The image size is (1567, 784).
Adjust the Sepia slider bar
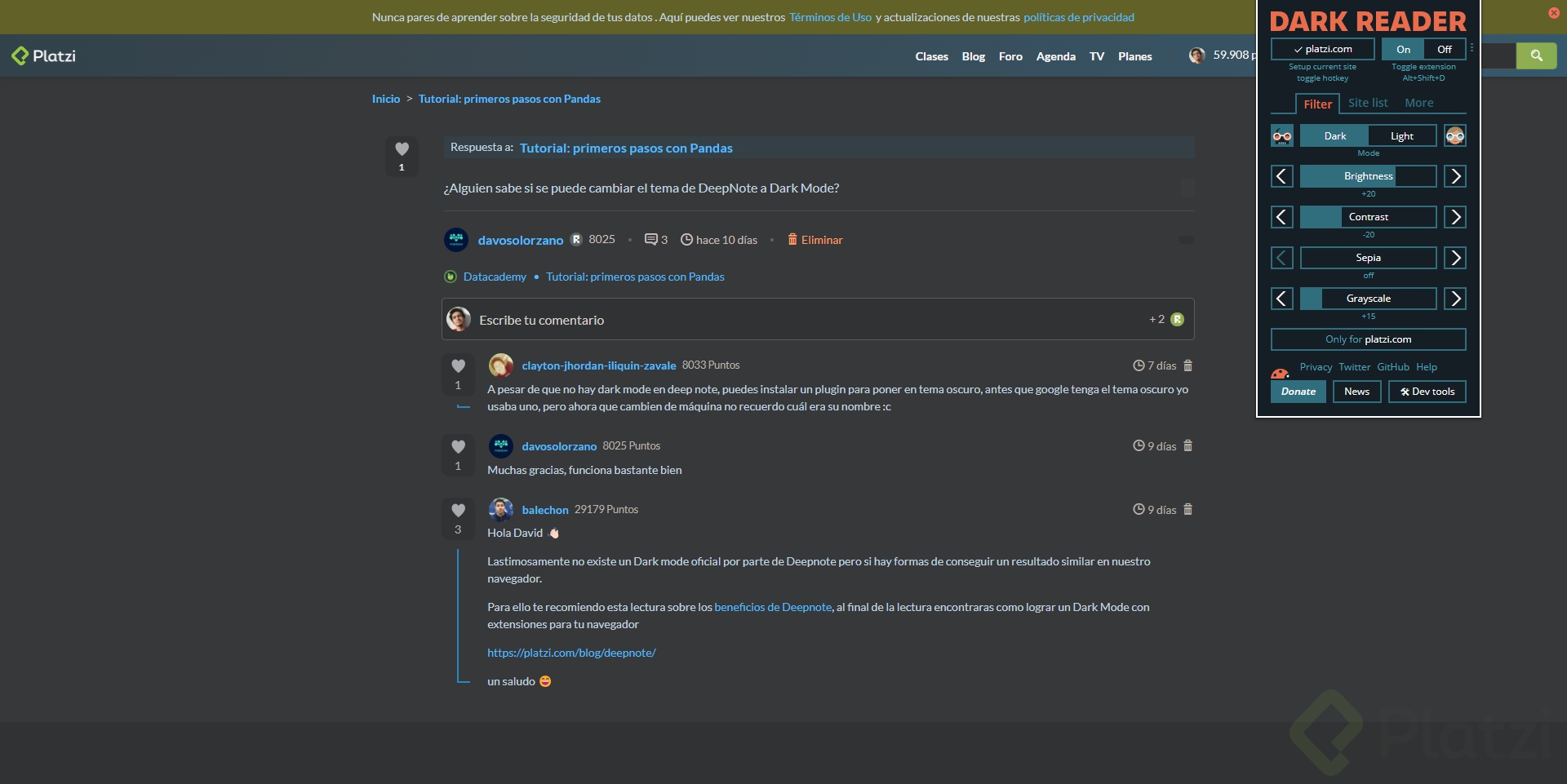click(x=1369, y=258)
